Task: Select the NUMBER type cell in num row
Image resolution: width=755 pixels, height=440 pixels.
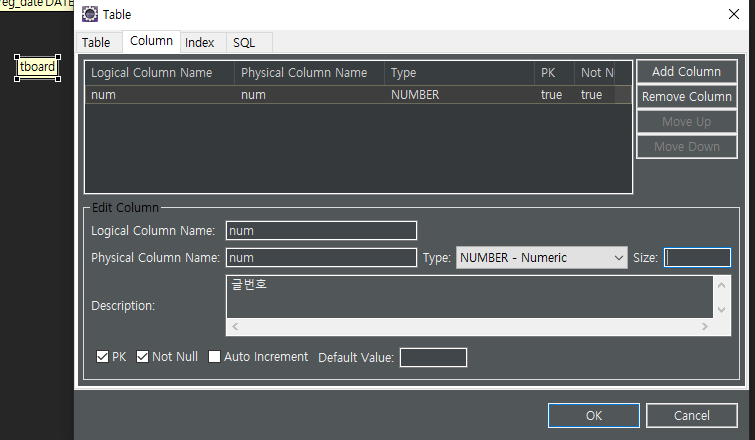Action: 459,95
